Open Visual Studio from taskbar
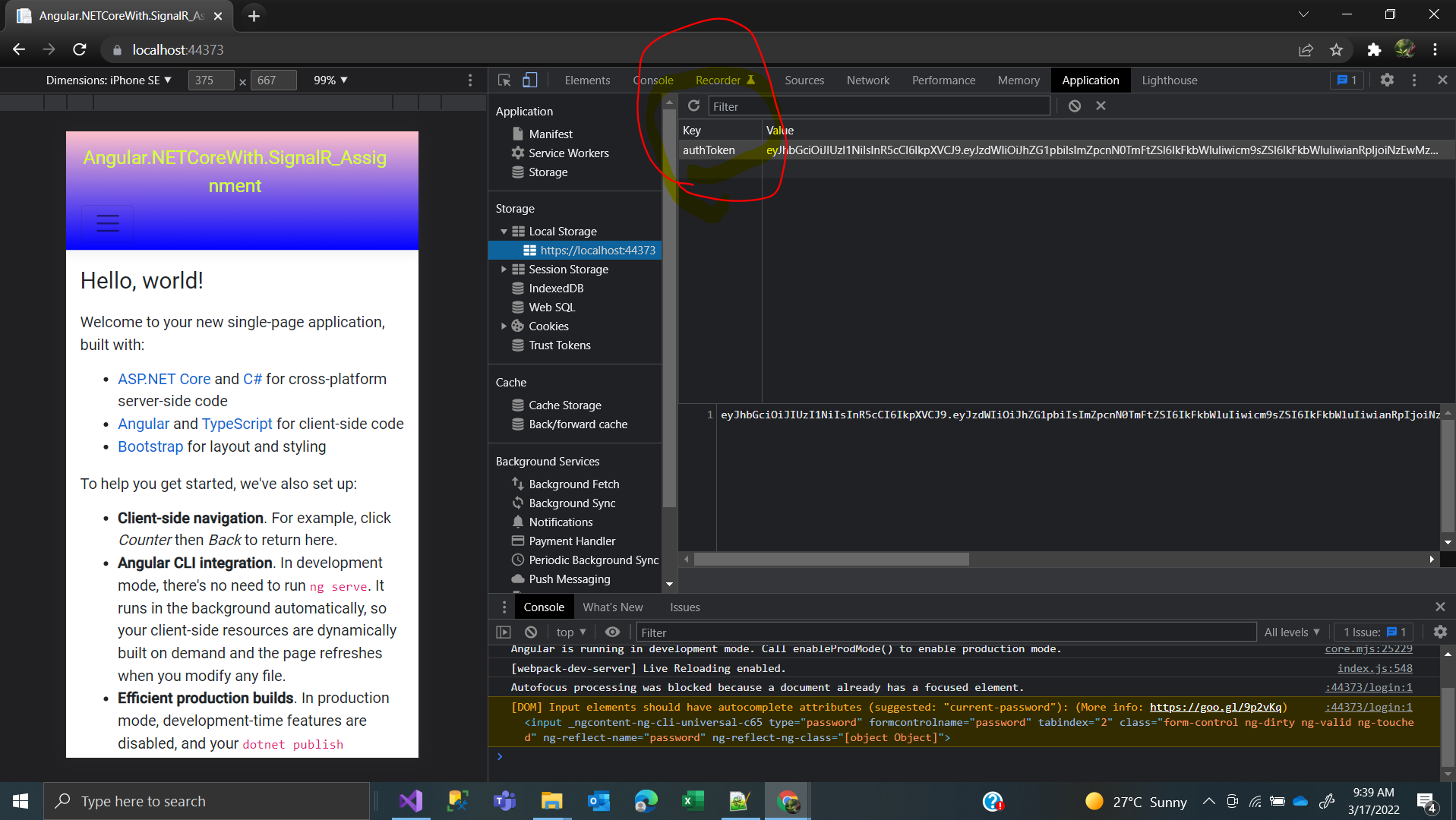The height and width of the screenshot is (820, 1456). click(410, 801)
